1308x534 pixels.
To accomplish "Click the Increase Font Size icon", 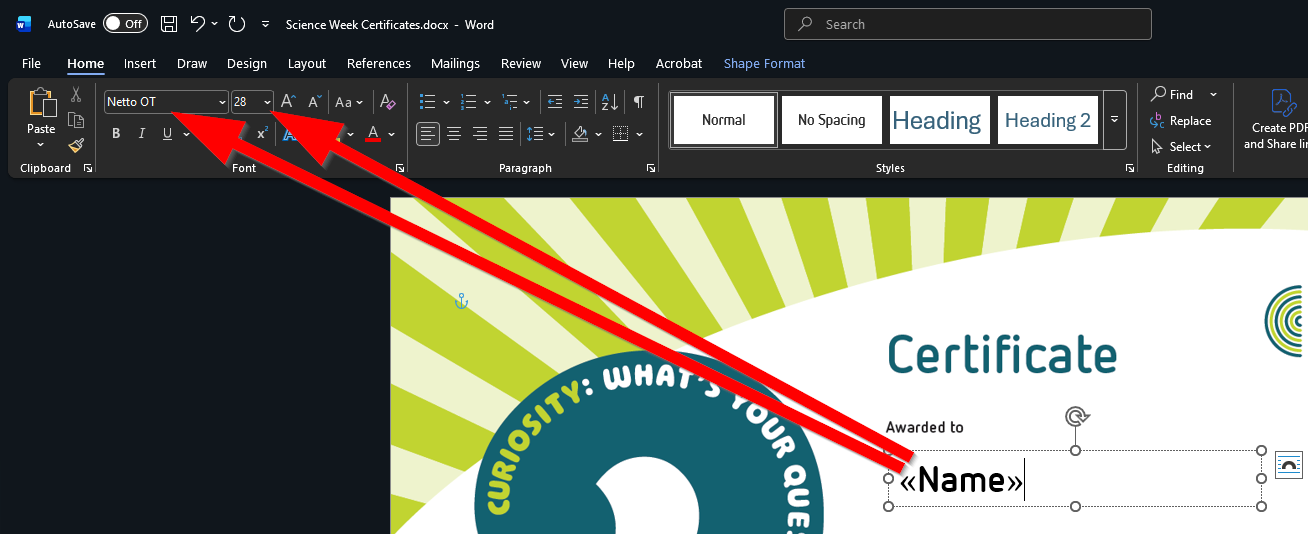I will point(287,102).
